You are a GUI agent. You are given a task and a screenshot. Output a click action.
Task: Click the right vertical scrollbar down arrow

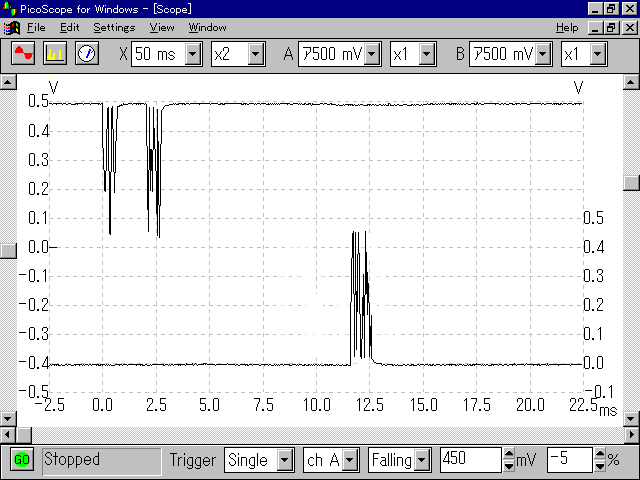pyautogui.click(x=631, y=418)
